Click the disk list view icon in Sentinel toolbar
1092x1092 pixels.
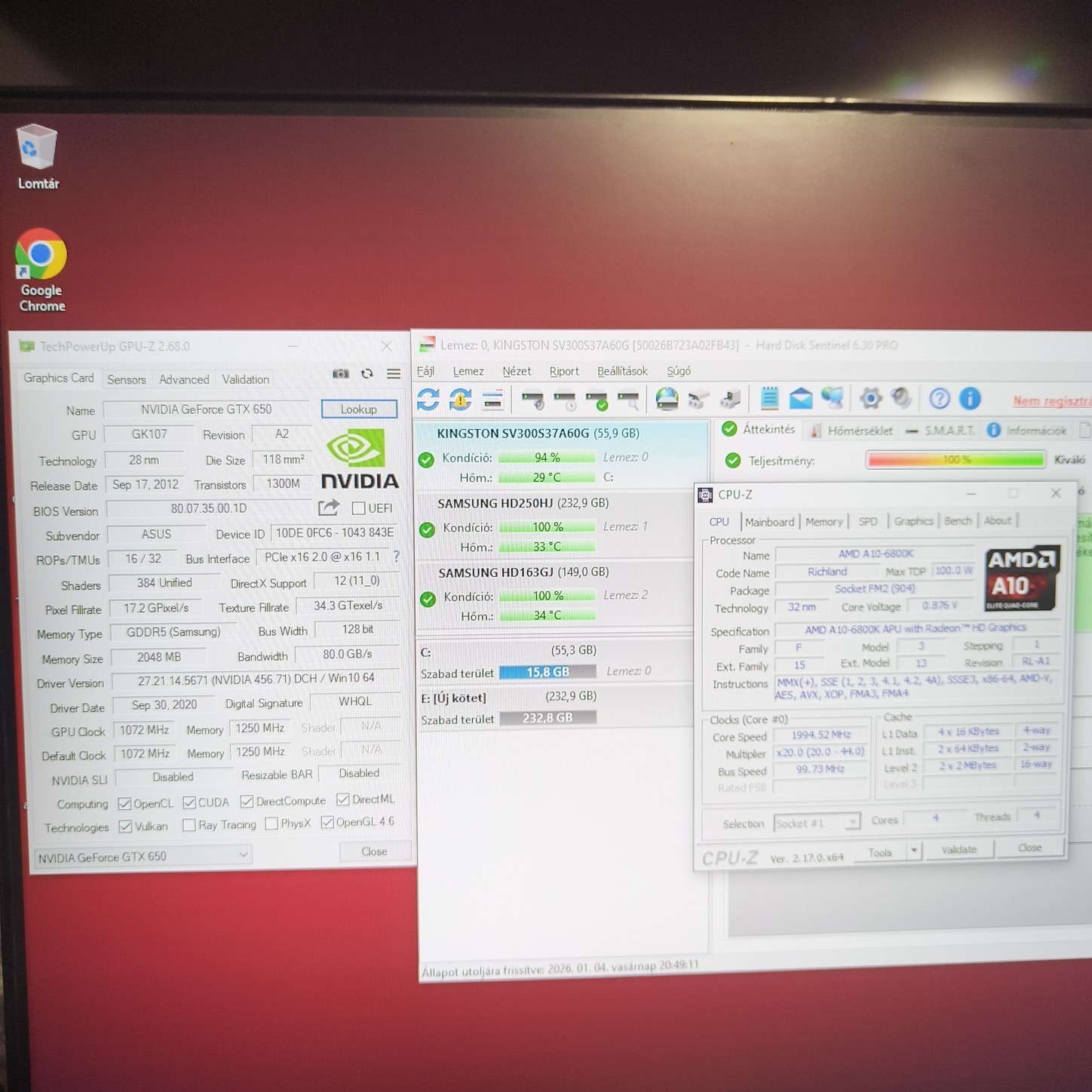(492, 400)
